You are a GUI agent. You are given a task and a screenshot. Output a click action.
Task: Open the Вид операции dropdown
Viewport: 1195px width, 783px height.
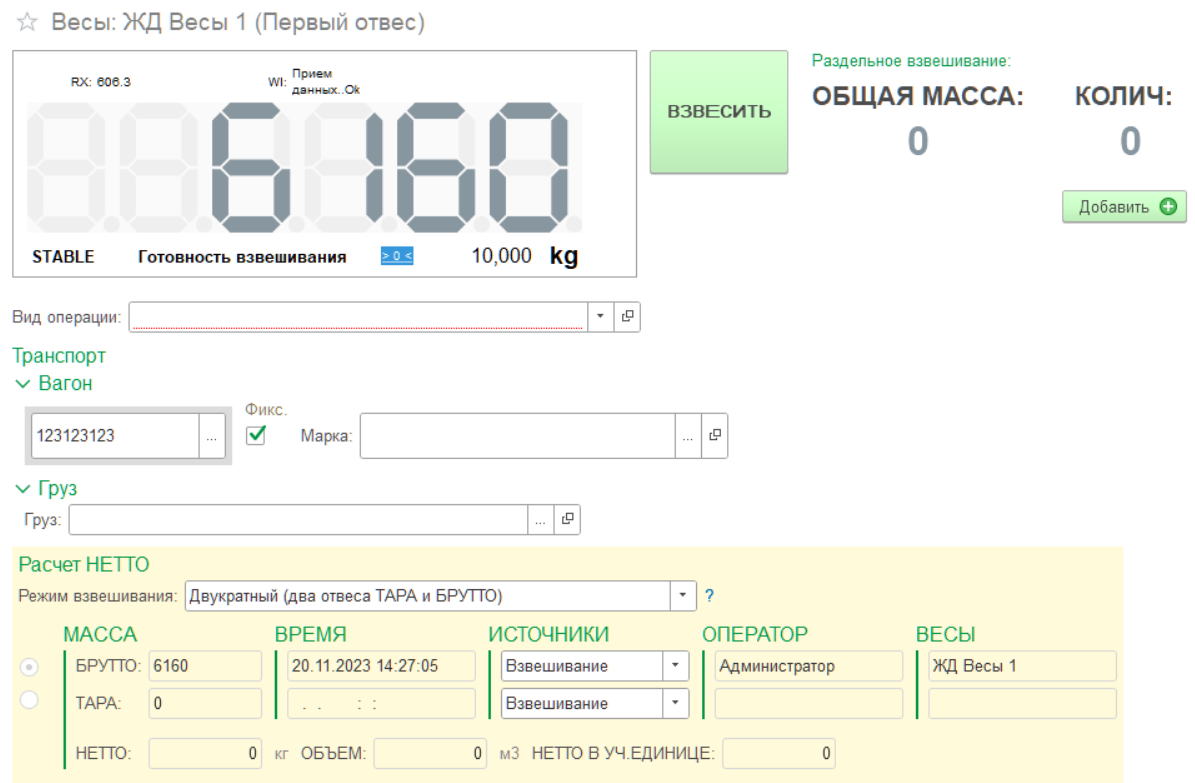(x=599, y=316)
